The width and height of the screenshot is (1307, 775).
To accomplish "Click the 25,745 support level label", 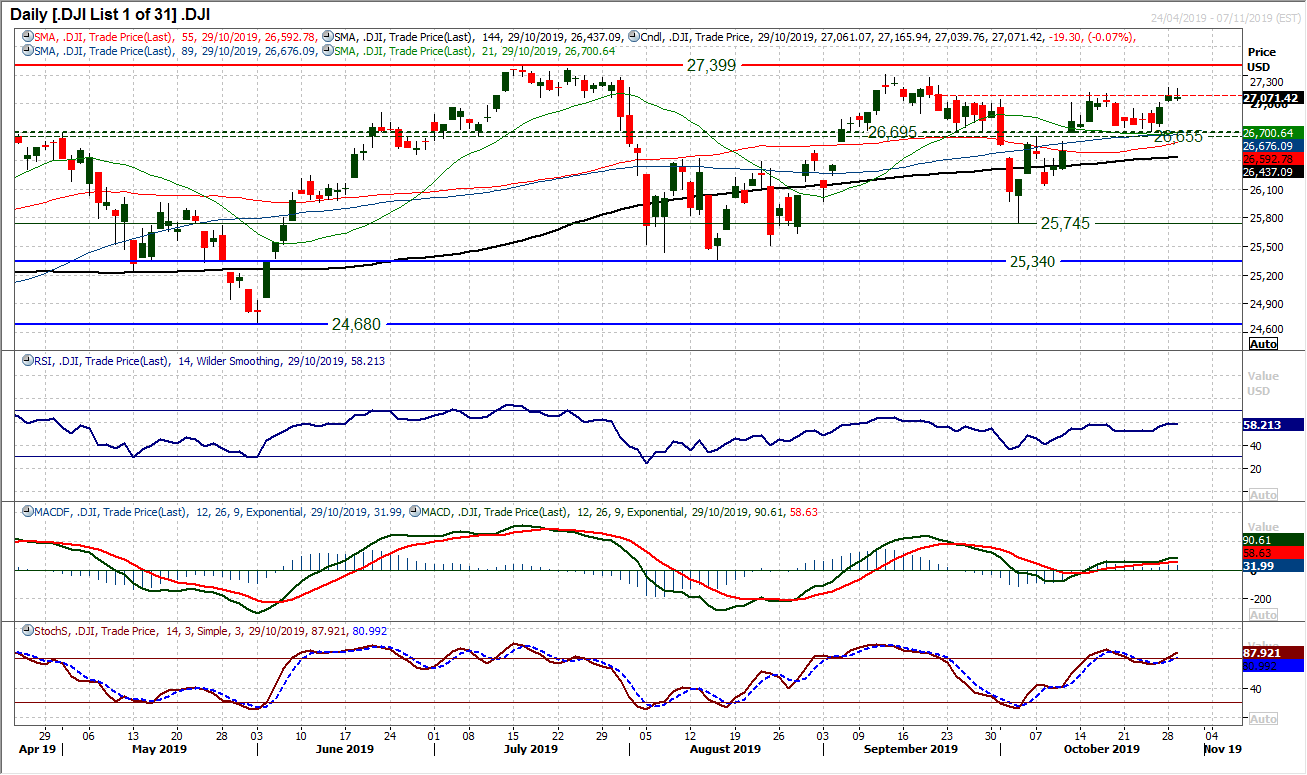I will tap(1067, 224).
